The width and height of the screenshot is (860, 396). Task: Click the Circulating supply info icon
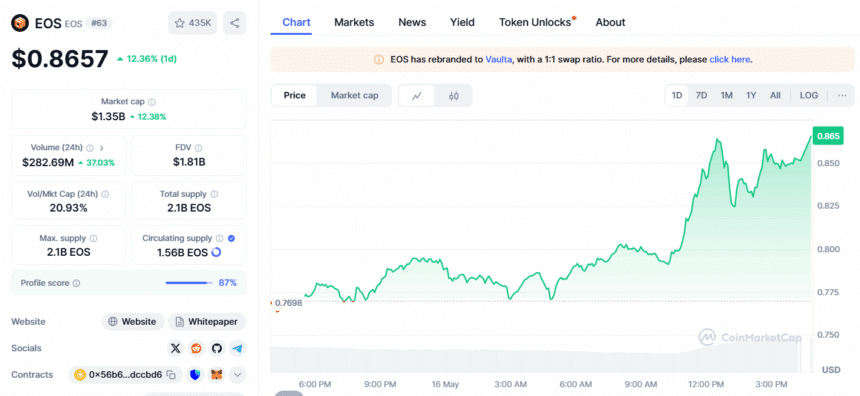tap(219, 239)
